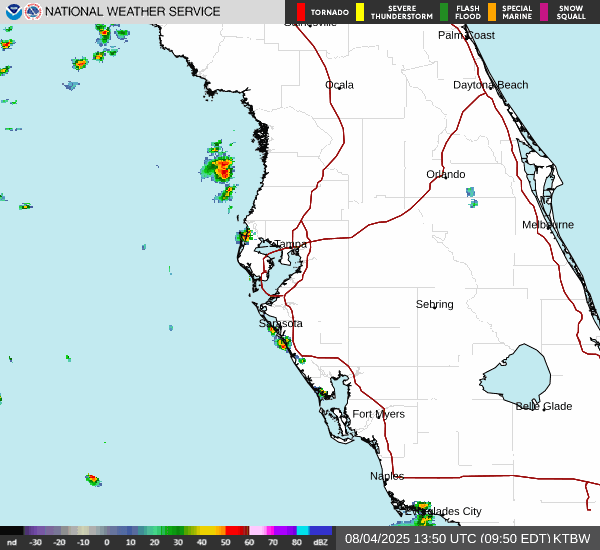
Task: Select the Sarasota label on map
Action: coord(280,323)
